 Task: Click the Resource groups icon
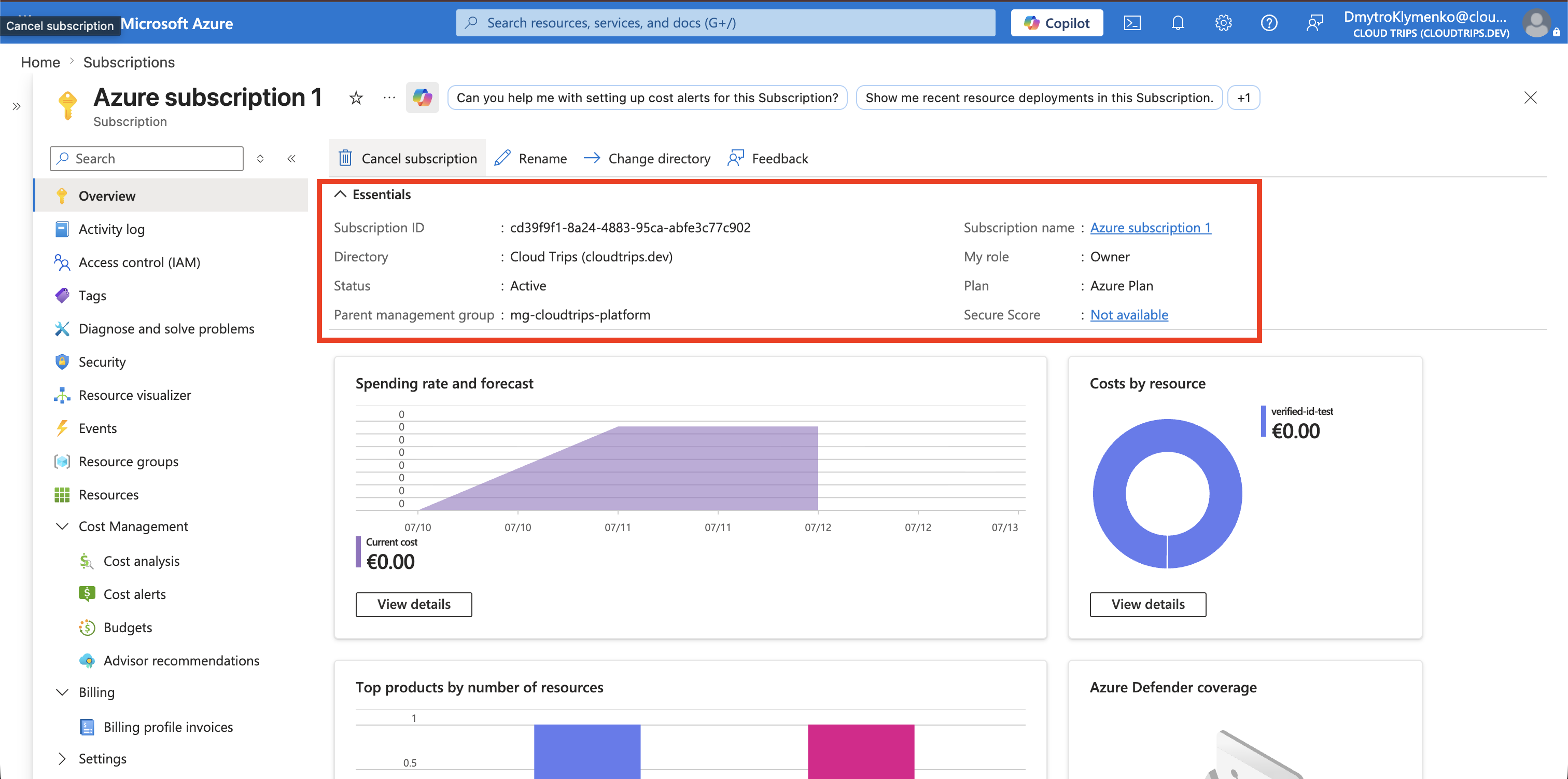pyautogui.click(x=62, y=462)
